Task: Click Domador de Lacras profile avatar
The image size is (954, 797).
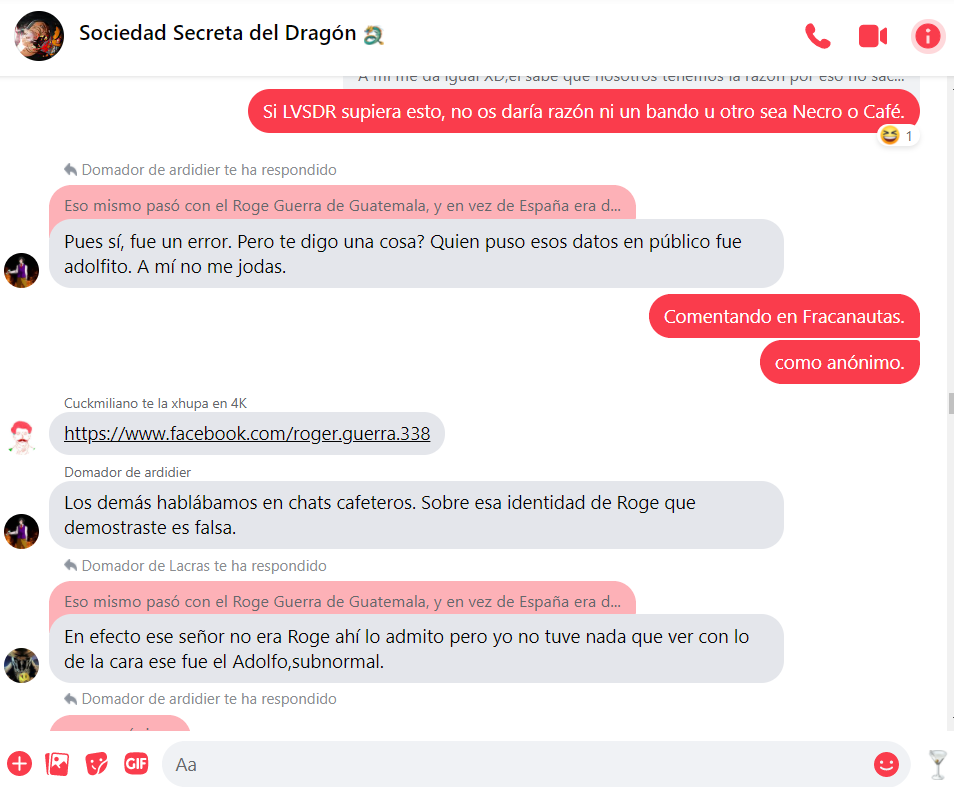Action: click(x=22, y=665)
